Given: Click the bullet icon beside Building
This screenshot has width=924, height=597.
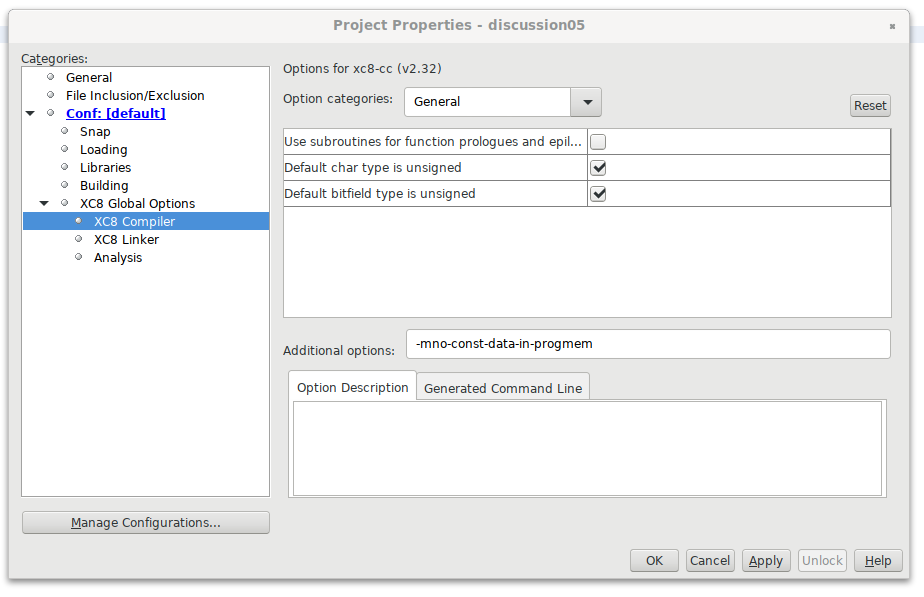Looking at the screenshot, I should tap(64, 185).
